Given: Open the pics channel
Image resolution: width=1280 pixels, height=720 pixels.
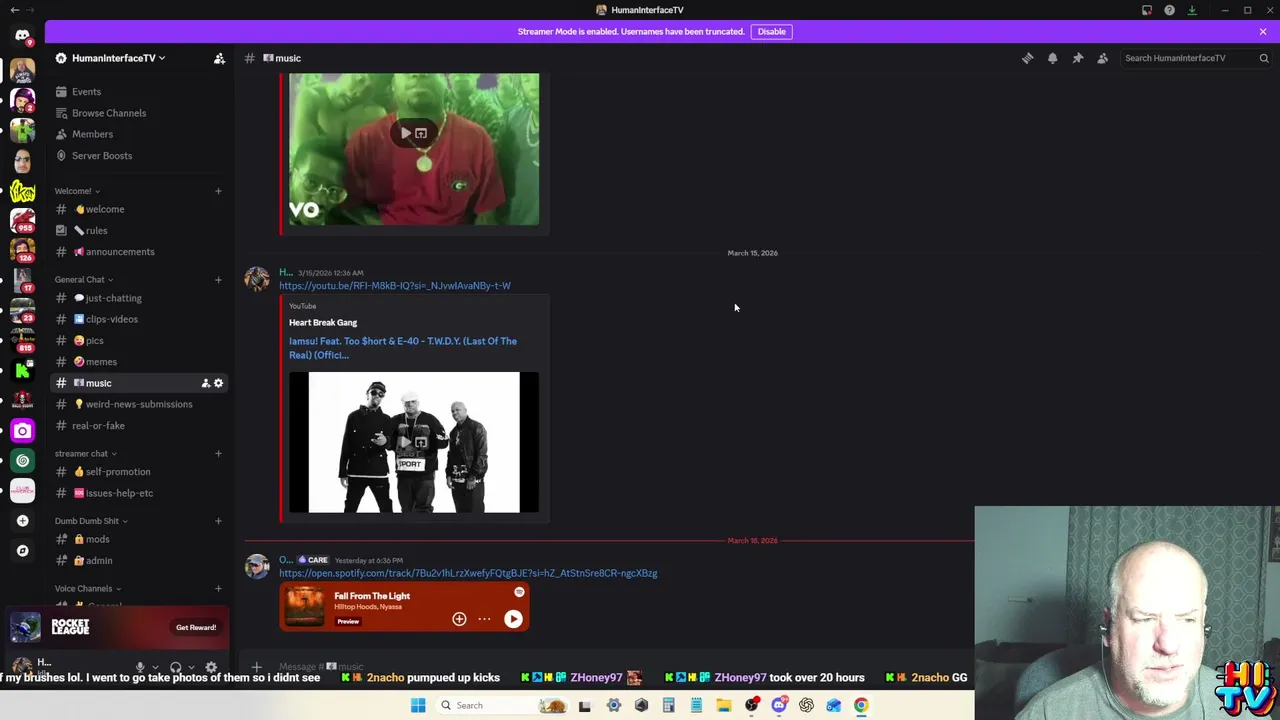Looking at the screenshot, I should (x=140, y=341).
